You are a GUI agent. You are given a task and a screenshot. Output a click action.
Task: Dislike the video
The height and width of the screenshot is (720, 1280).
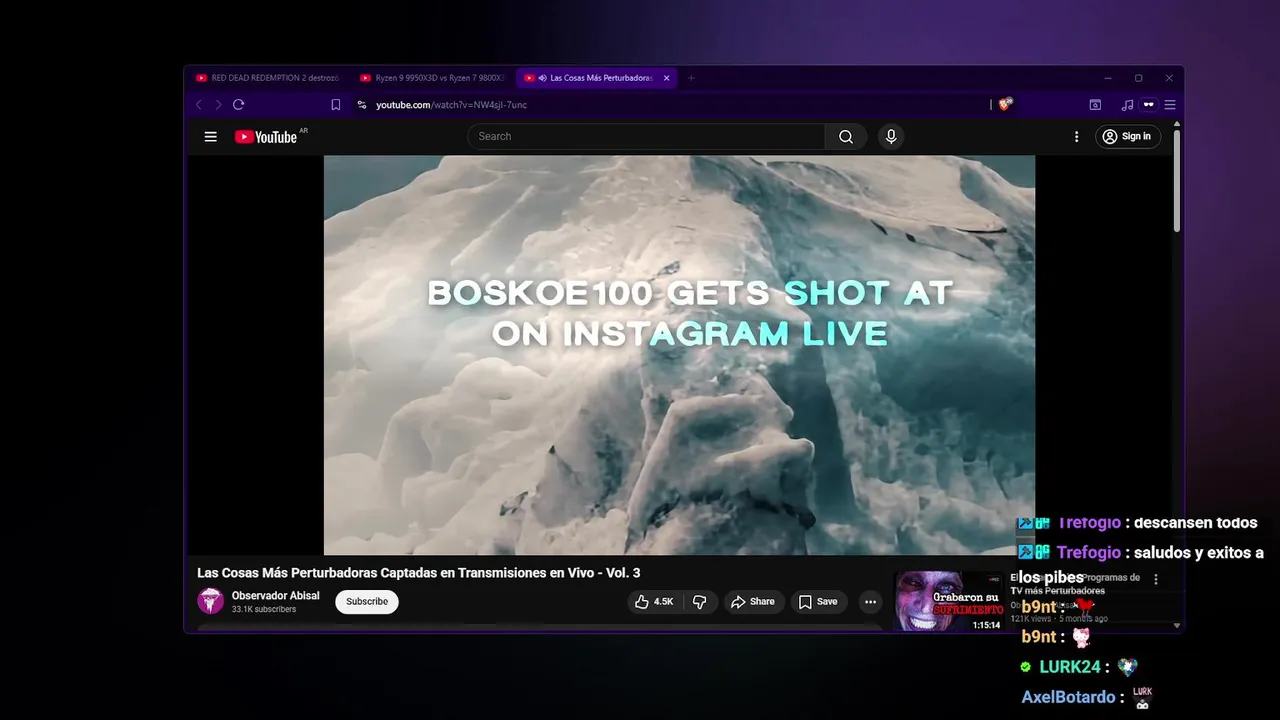[x=700, y=602]
